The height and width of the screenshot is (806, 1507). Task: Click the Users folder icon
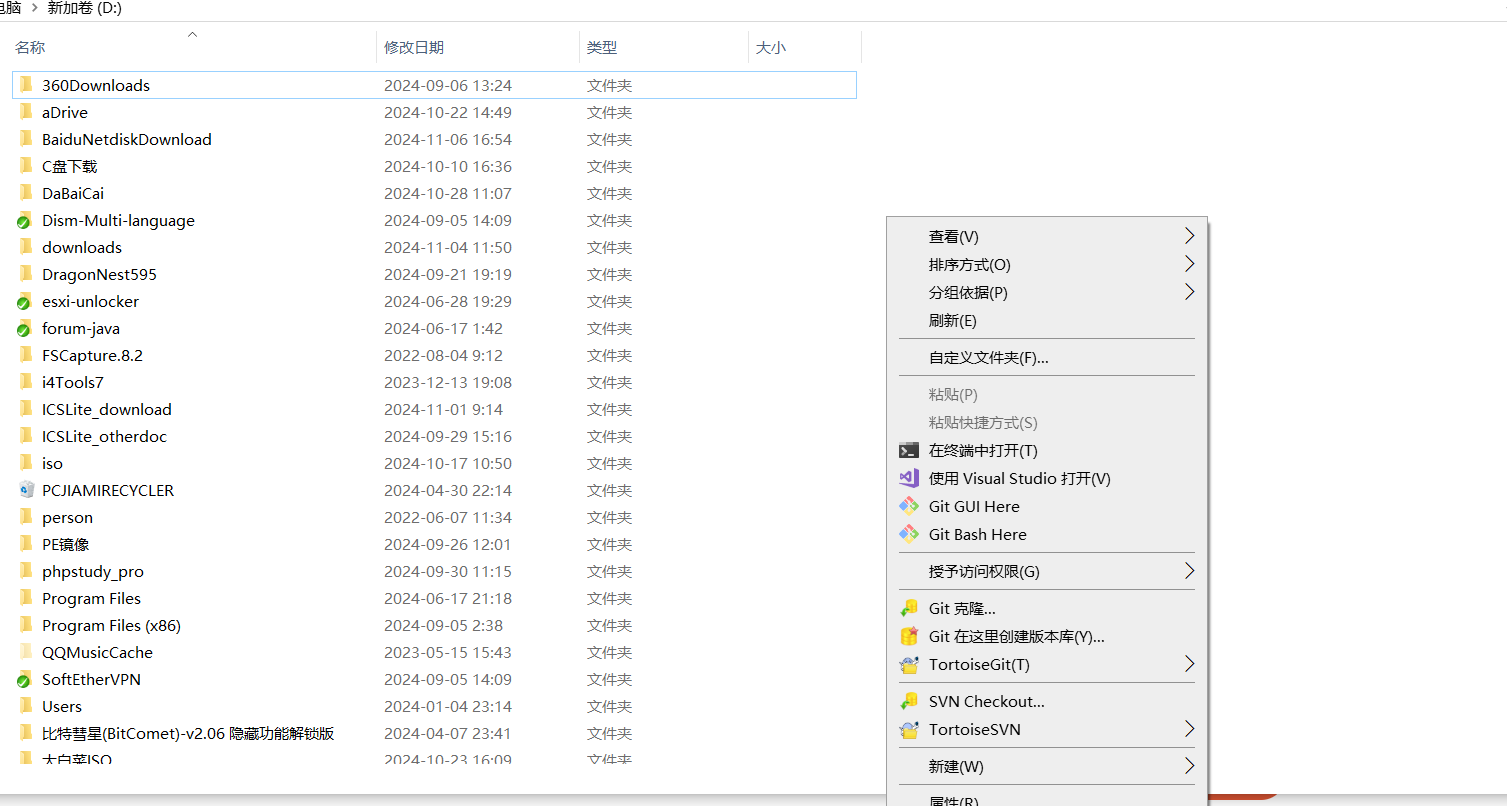tap(26, 706)
